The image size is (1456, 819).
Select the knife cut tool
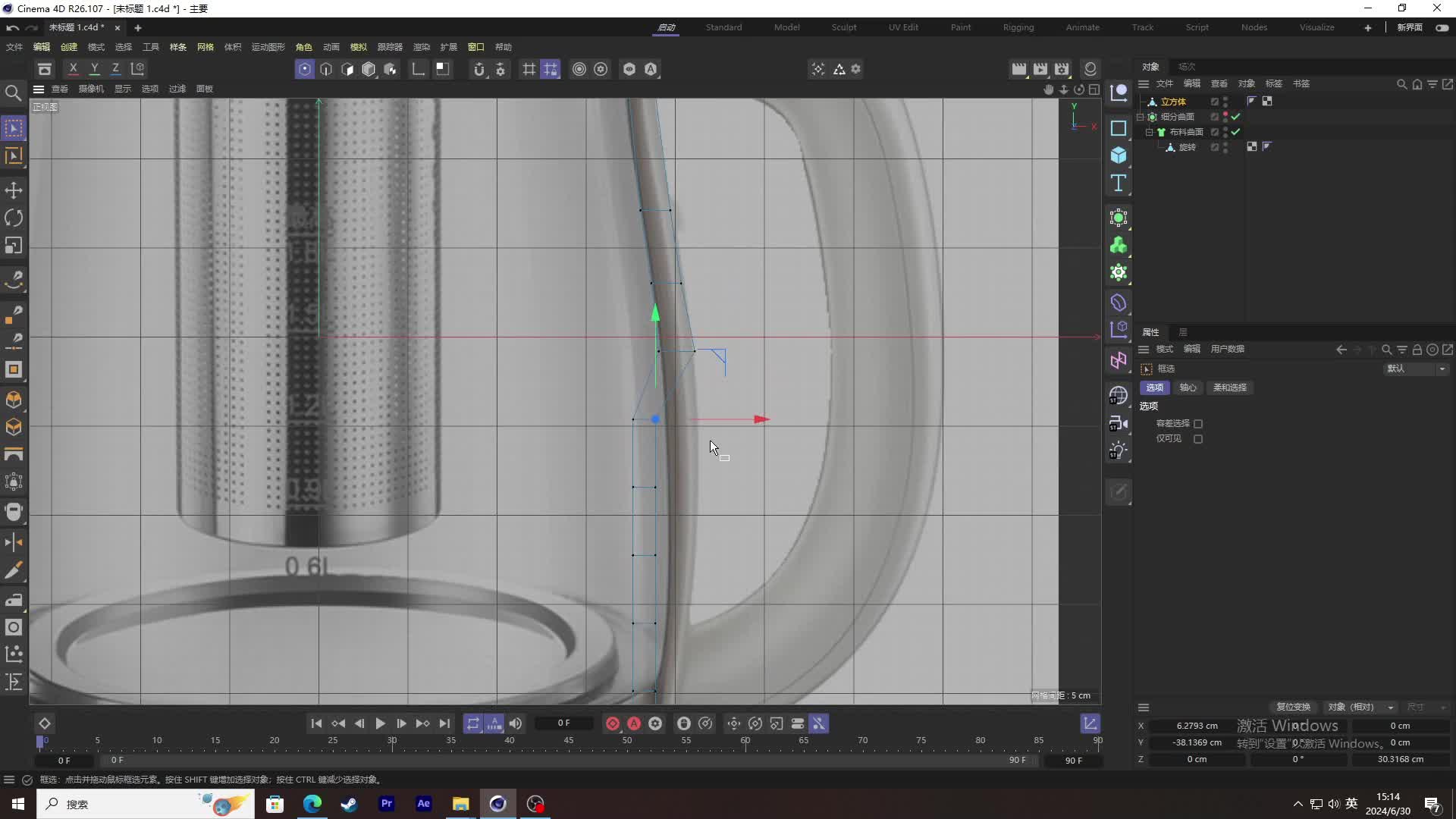[x=14, y=570]
